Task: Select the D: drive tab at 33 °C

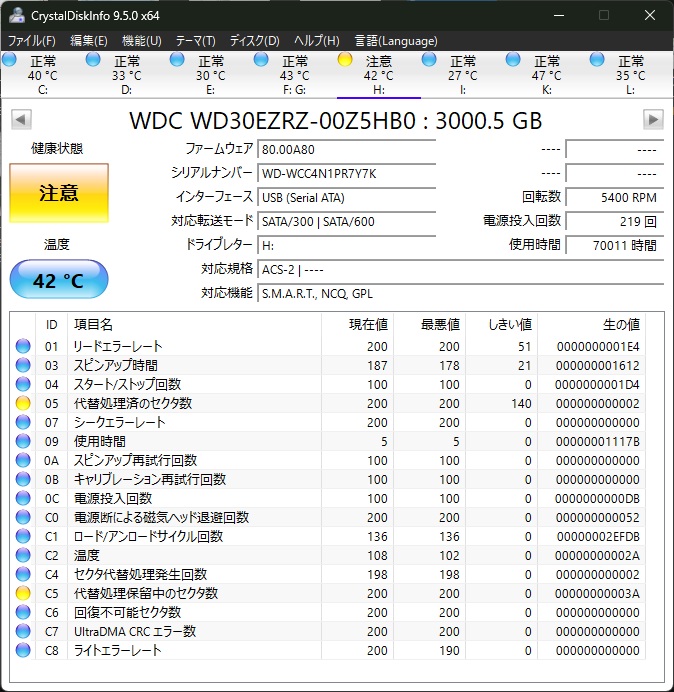Action: click(x=126, y=75)
